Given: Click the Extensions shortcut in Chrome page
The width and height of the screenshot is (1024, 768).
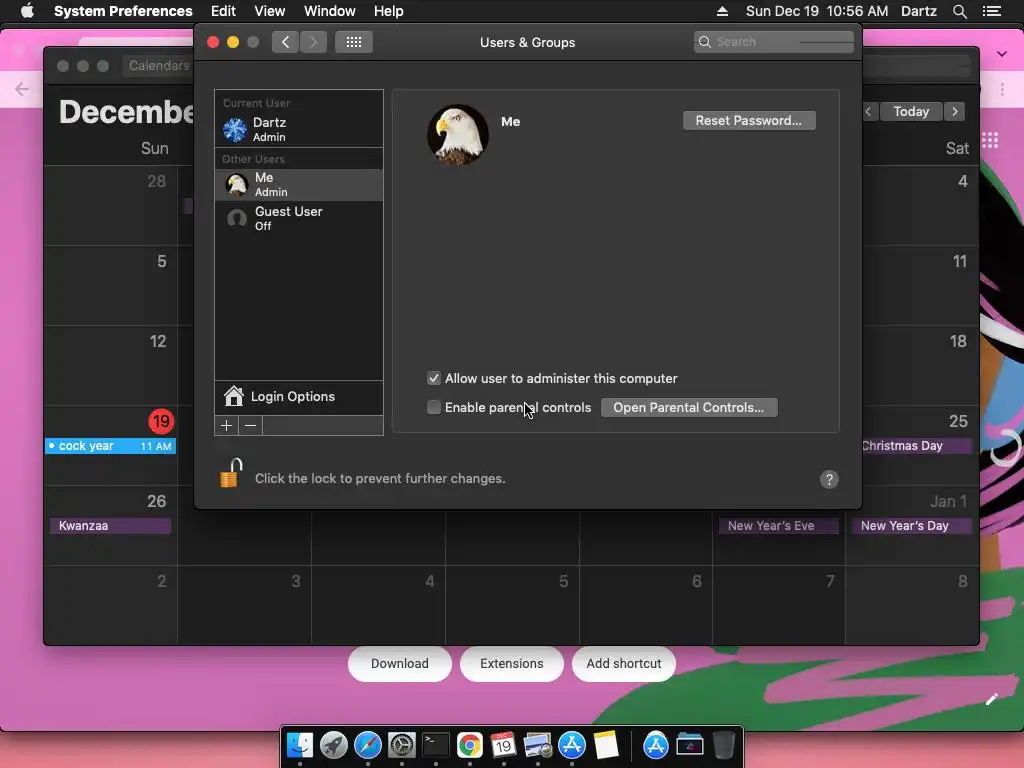Looking at the screenshot, I should [511, 664].
